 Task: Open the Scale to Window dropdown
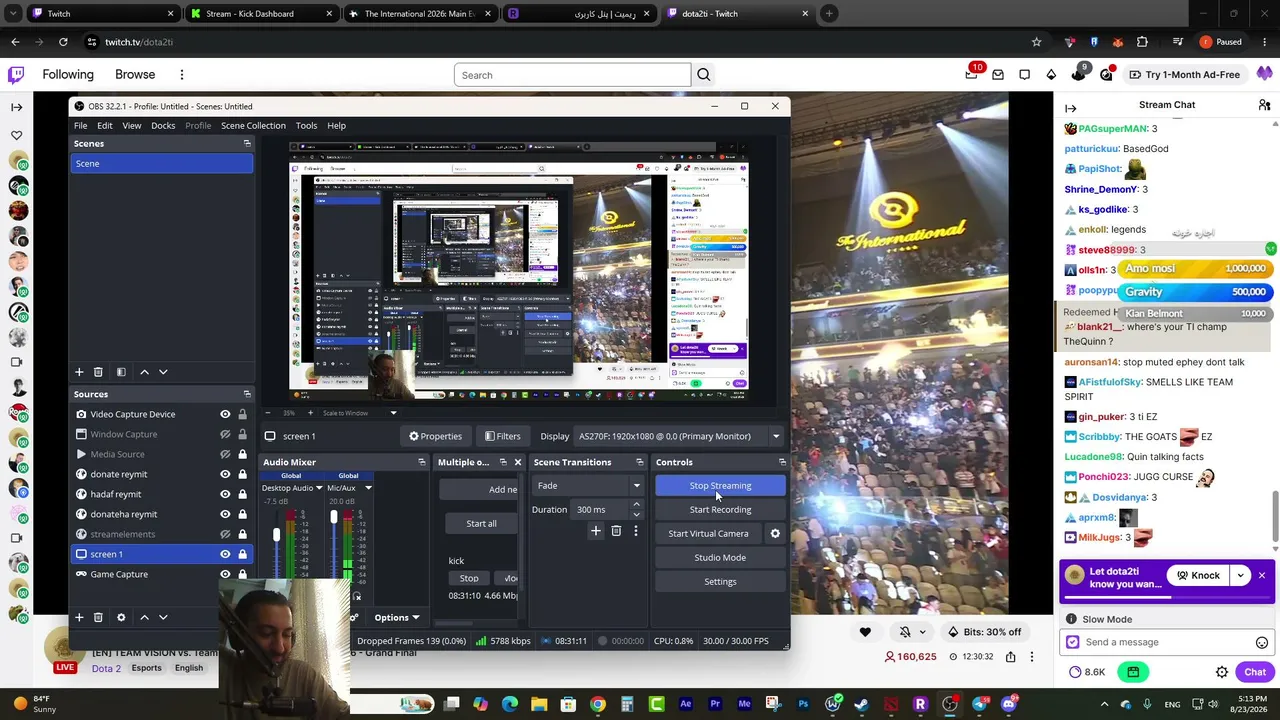click(360, 413)
